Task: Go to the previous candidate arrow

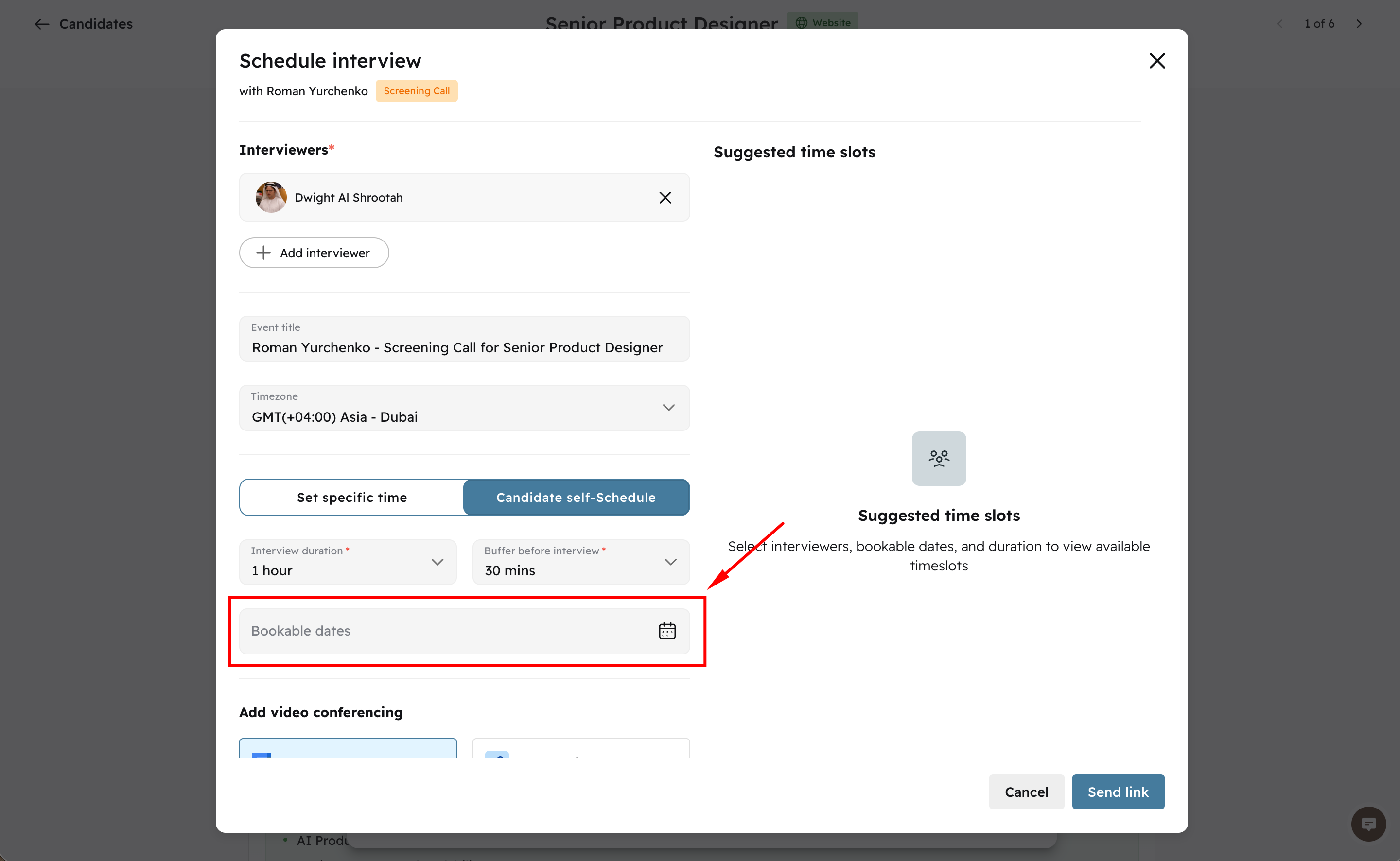Action: click(x=1280, y=24)
